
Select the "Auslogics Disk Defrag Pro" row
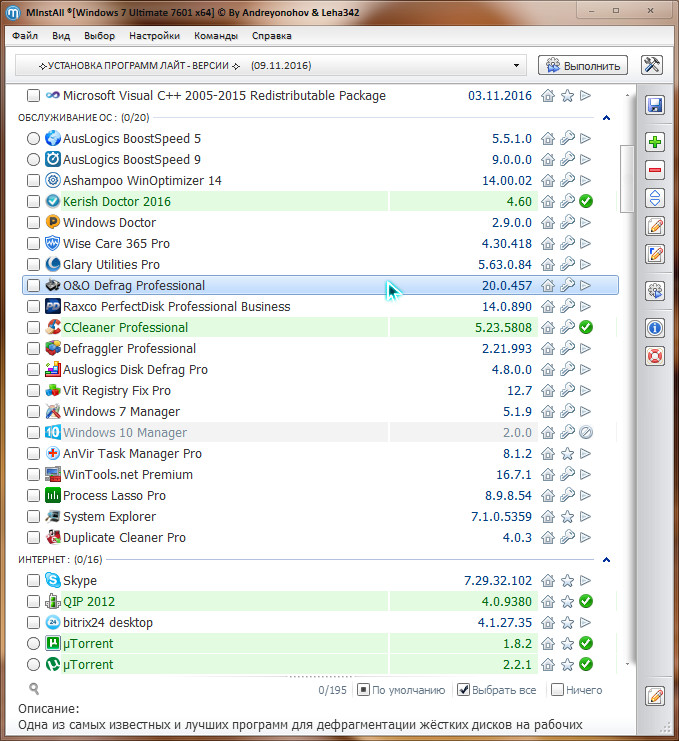click(320, 369)
